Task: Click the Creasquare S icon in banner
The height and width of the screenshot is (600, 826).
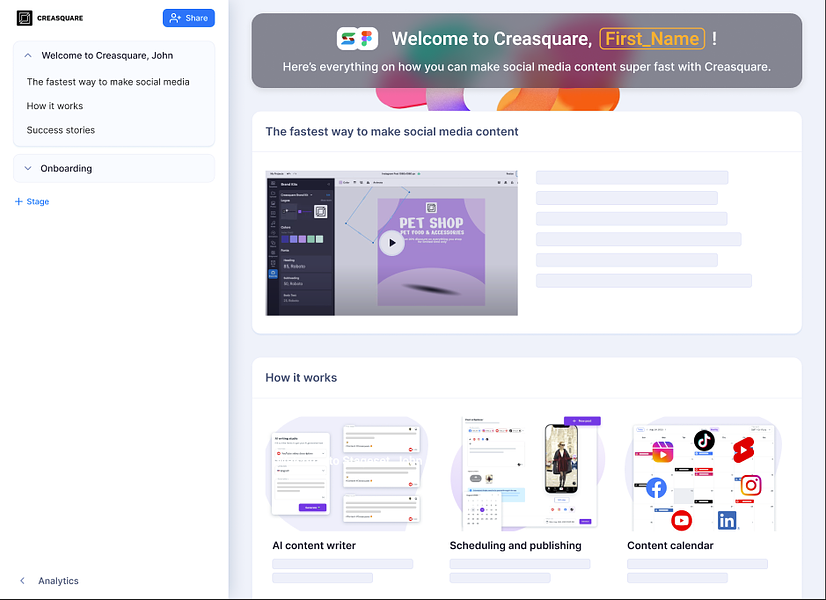Action: click(x=348, y=38)
